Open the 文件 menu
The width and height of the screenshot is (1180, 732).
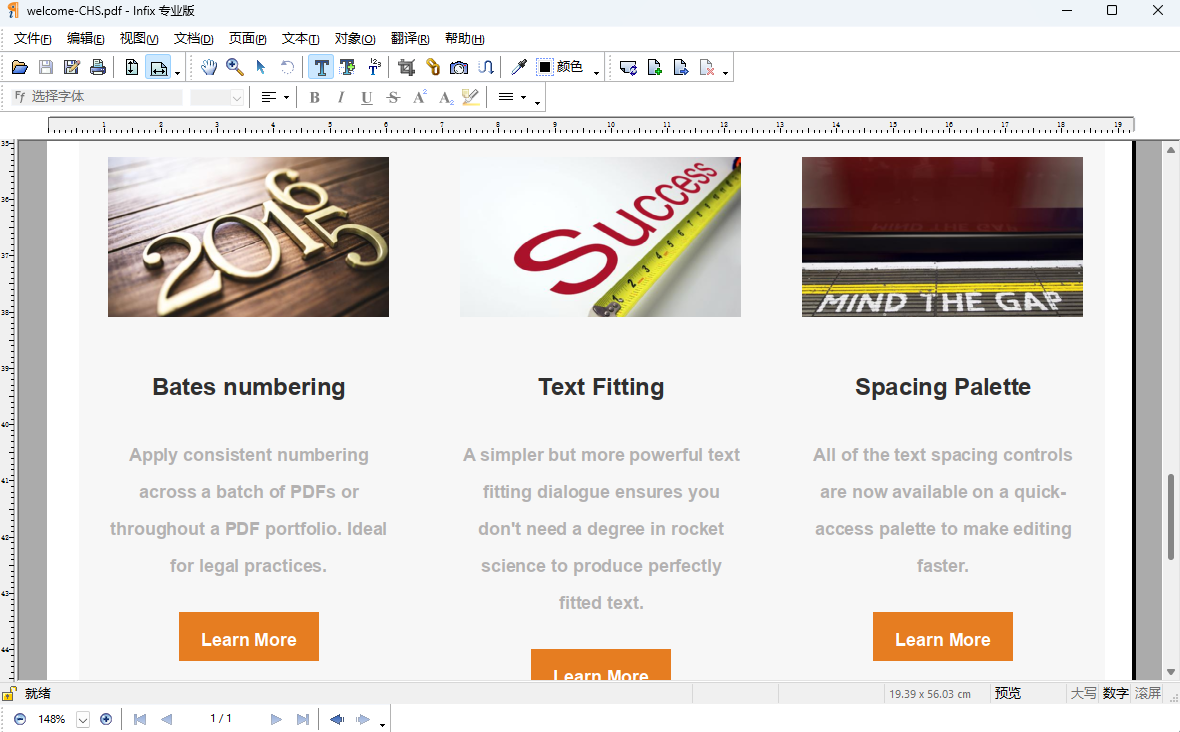pyautogui.click(x=32, y=38)
